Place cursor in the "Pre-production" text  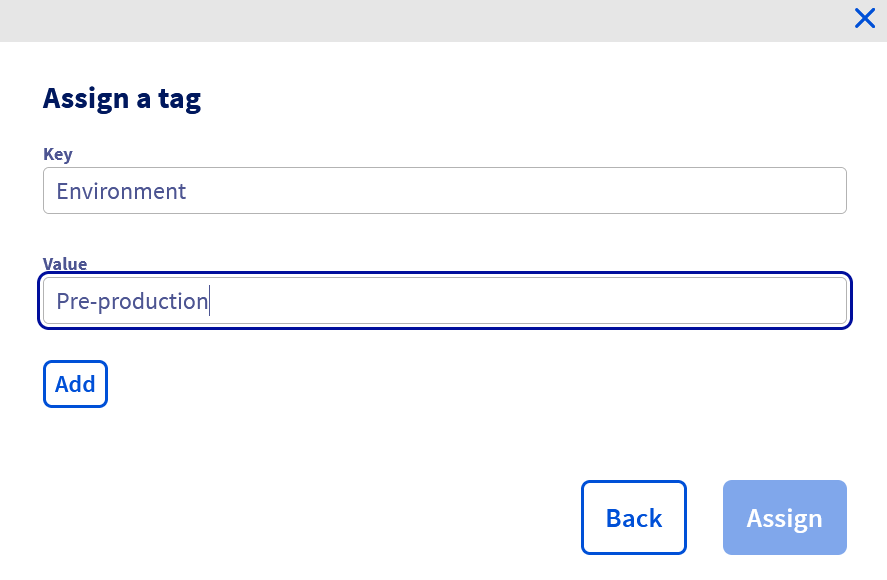[x=131, y=301]
